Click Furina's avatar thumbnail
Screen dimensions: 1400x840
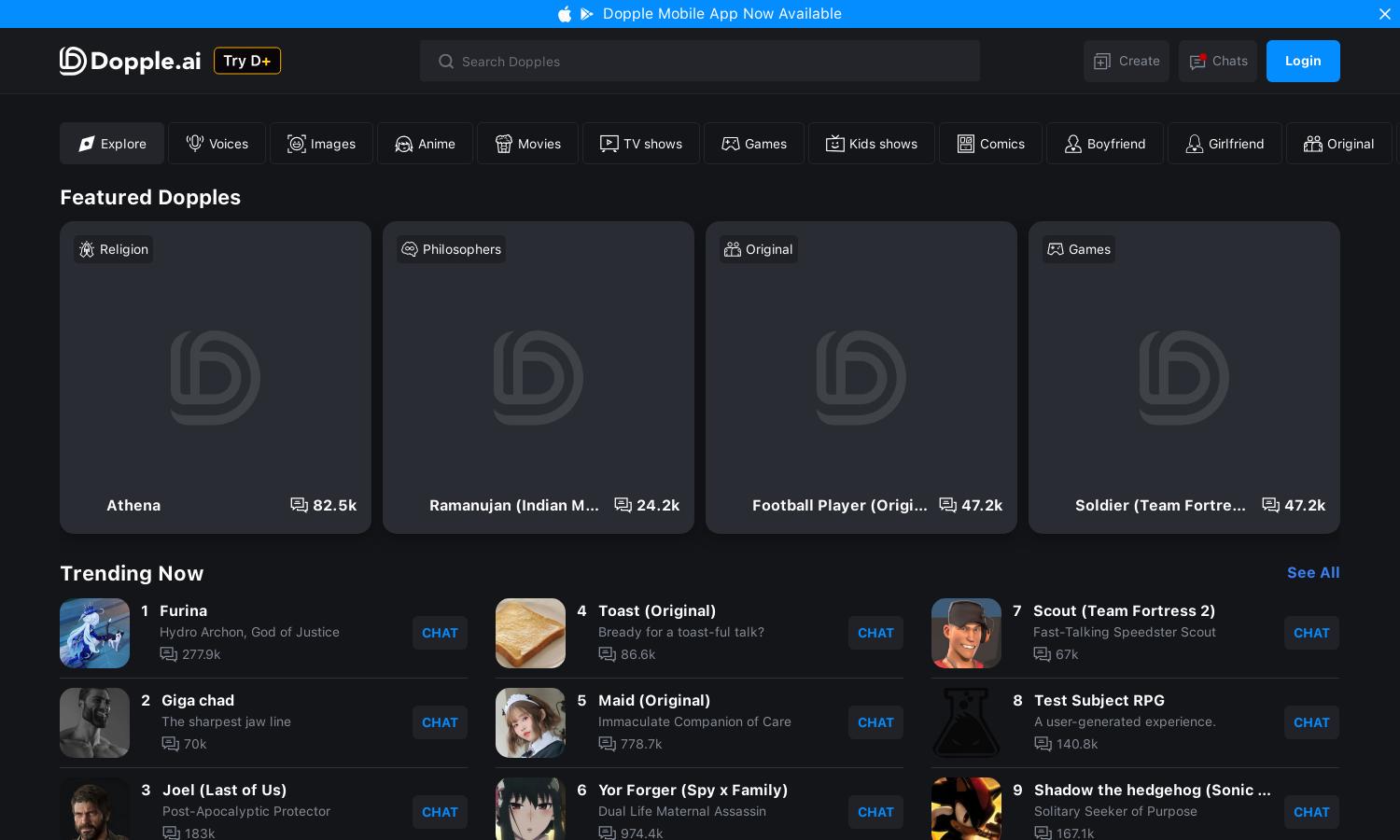point(94,633)
